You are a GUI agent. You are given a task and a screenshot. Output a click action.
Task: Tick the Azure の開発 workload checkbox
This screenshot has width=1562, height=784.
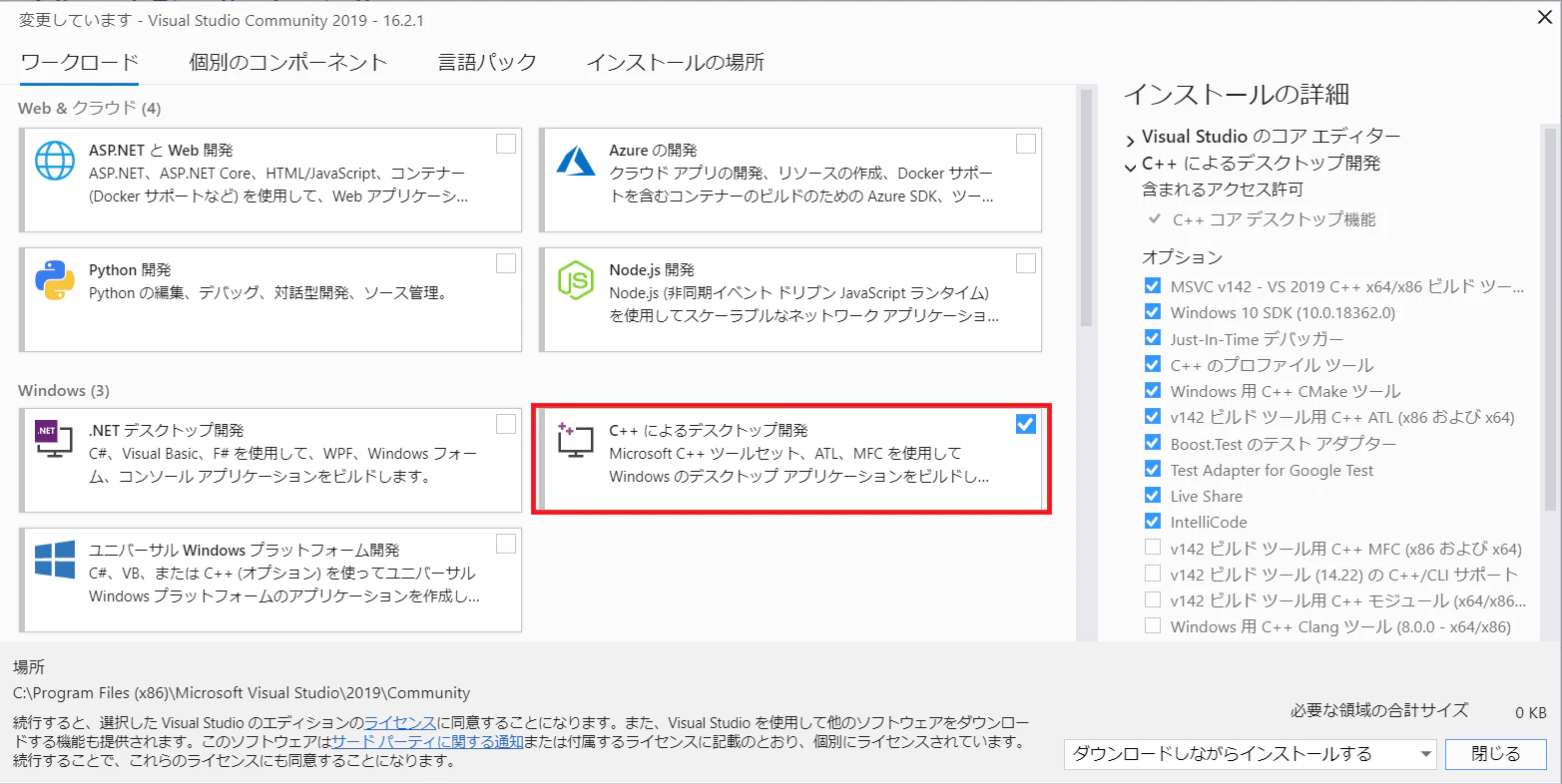tap(1026, 144)
